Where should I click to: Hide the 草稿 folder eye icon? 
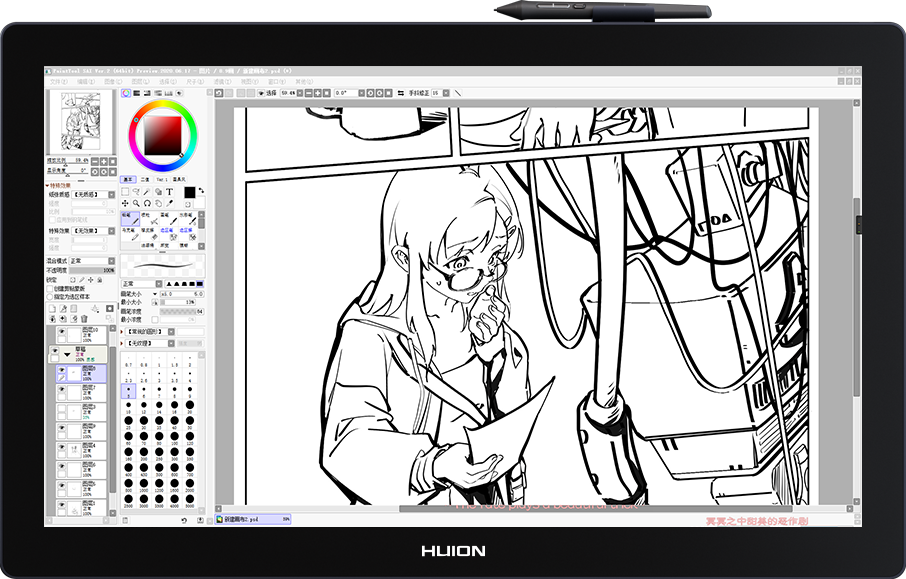coord(55,351)
